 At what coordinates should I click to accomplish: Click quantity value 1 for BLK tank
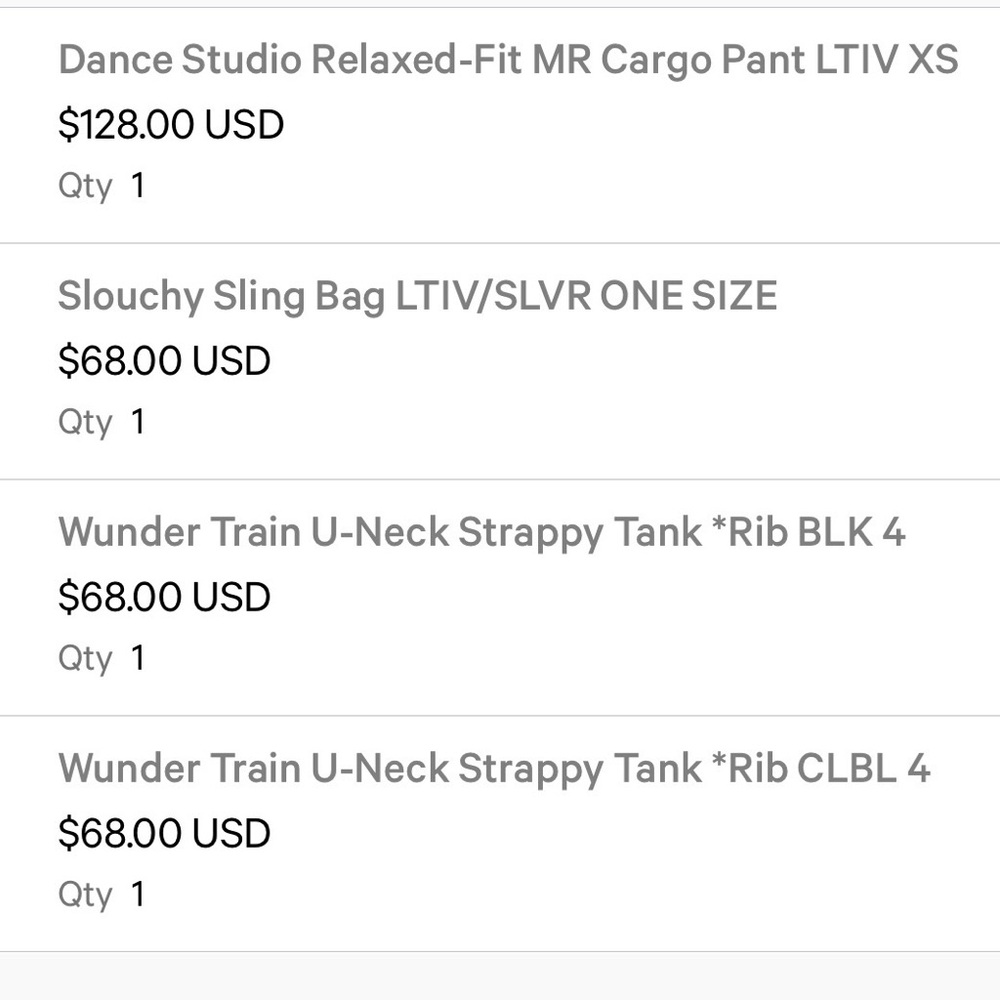138,658
